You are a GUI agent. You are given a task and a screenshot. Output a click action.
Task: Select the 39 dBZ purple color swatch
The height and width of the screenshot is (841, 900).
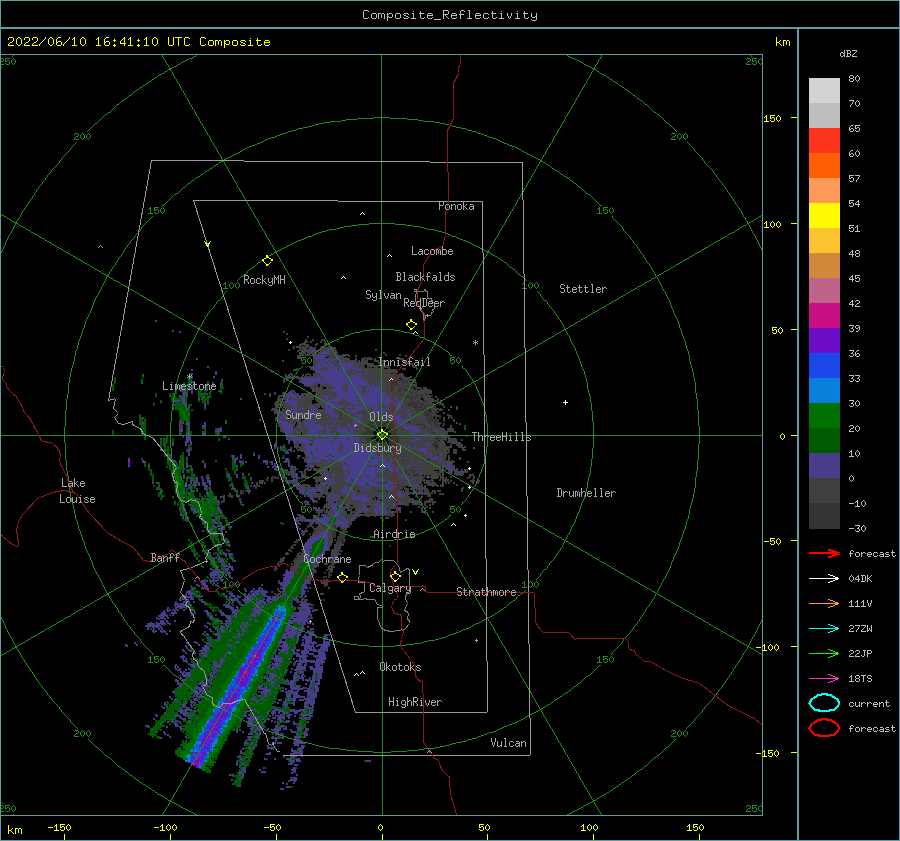coord(824,341)
